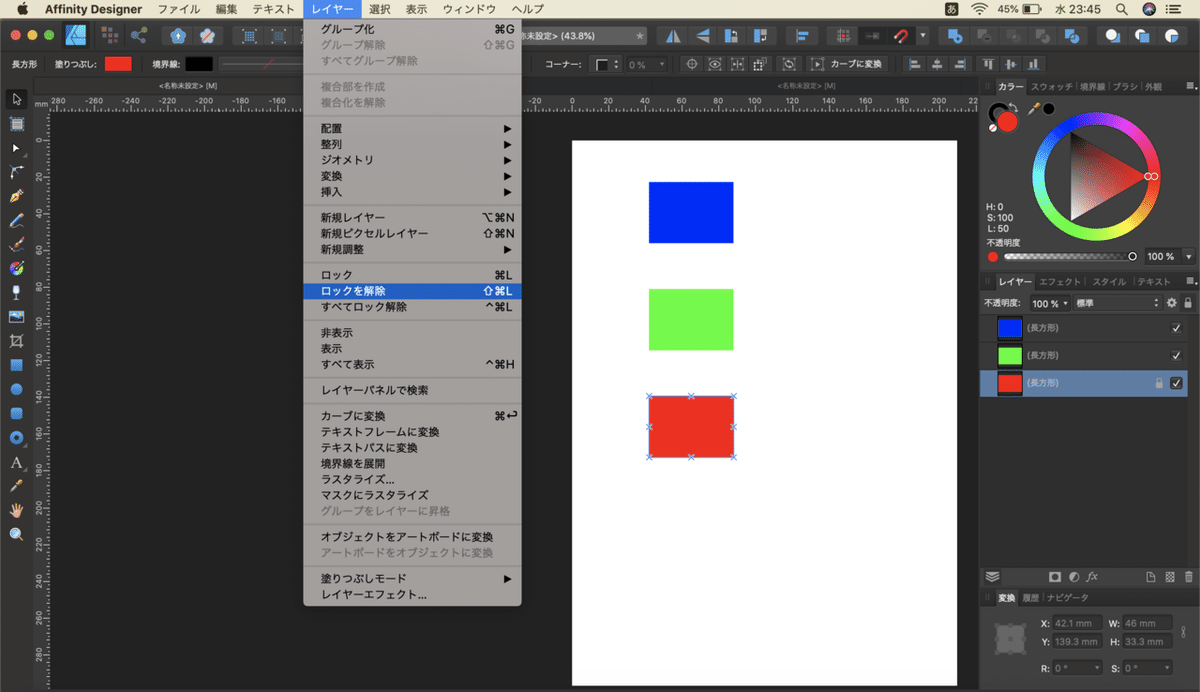
Task: Click the mask layer icon in Layers panel
Action: [x=1054, y=577]
